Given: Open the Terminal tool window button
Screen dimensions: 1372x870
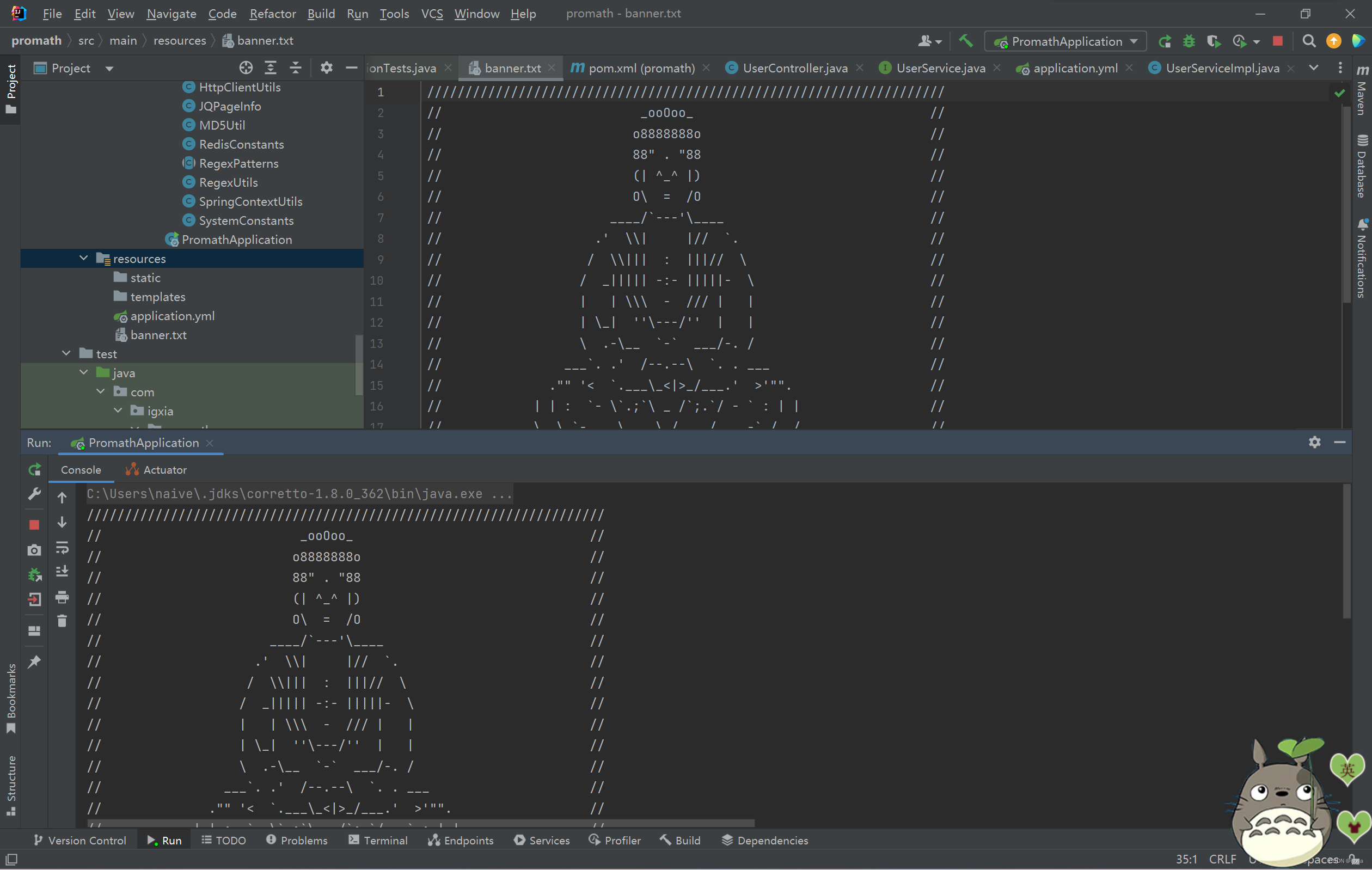Looking at the screenshot, I should 378,840.
